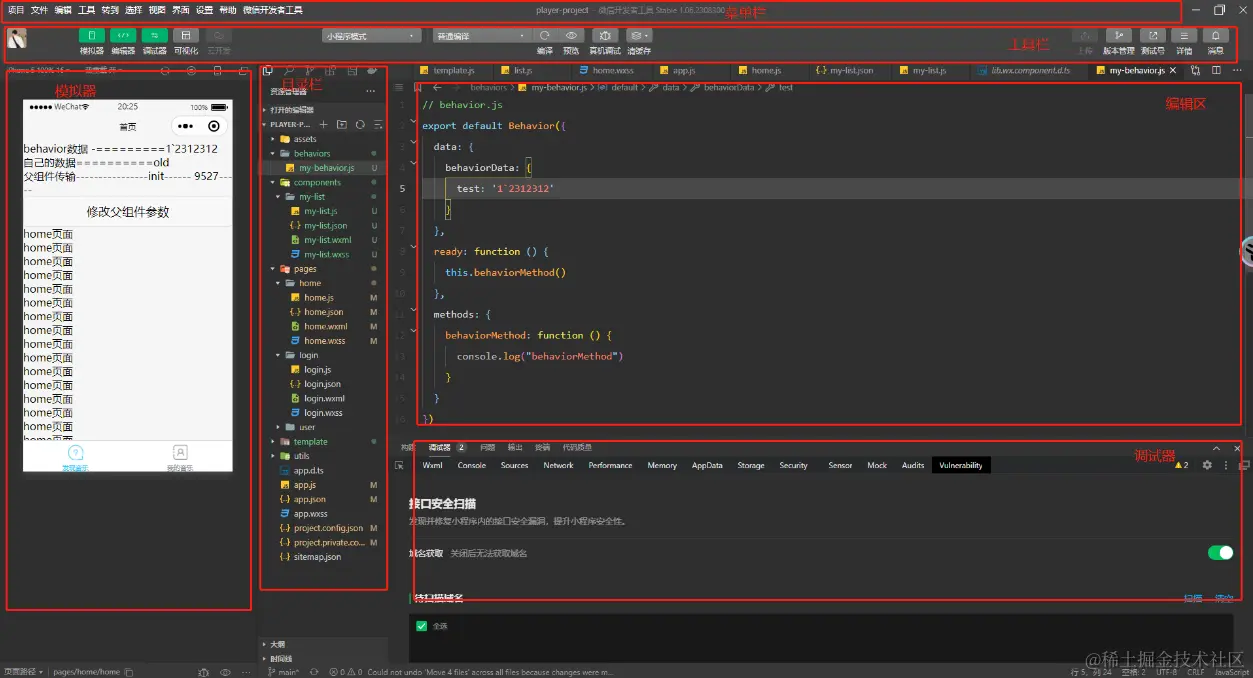Open the 设置 menu
This screenshot has width=1253, height=678.
pyautogui.click(x=204, y=10)
